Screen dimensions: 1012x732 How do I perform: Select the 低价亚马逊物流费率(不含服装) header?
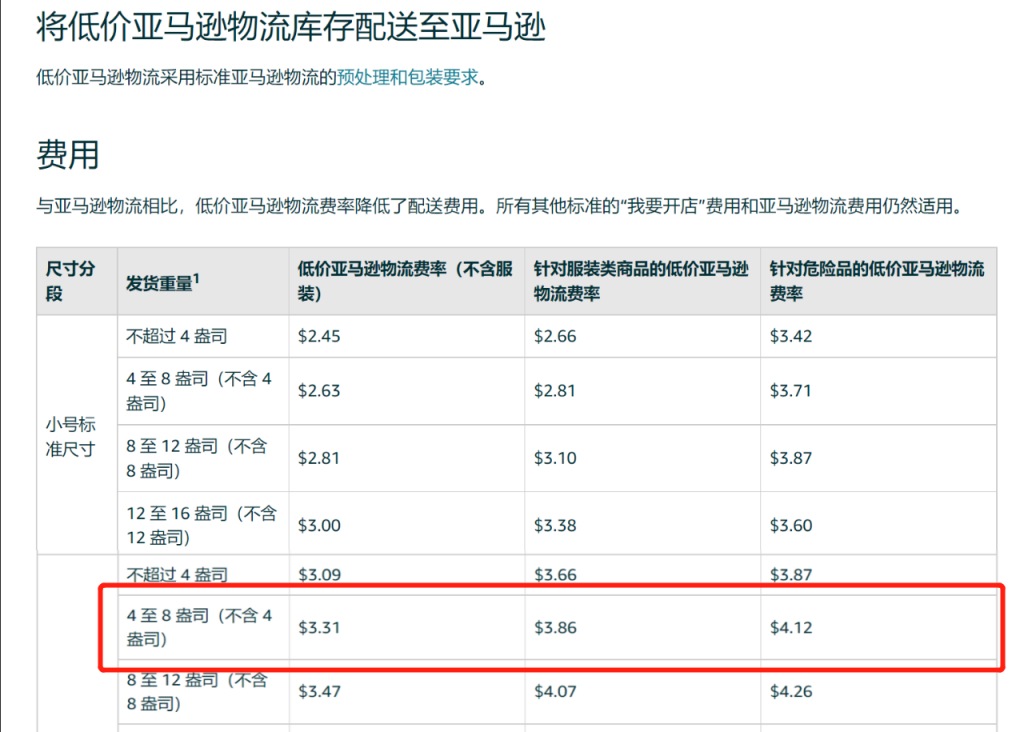[x=407, y=281]
